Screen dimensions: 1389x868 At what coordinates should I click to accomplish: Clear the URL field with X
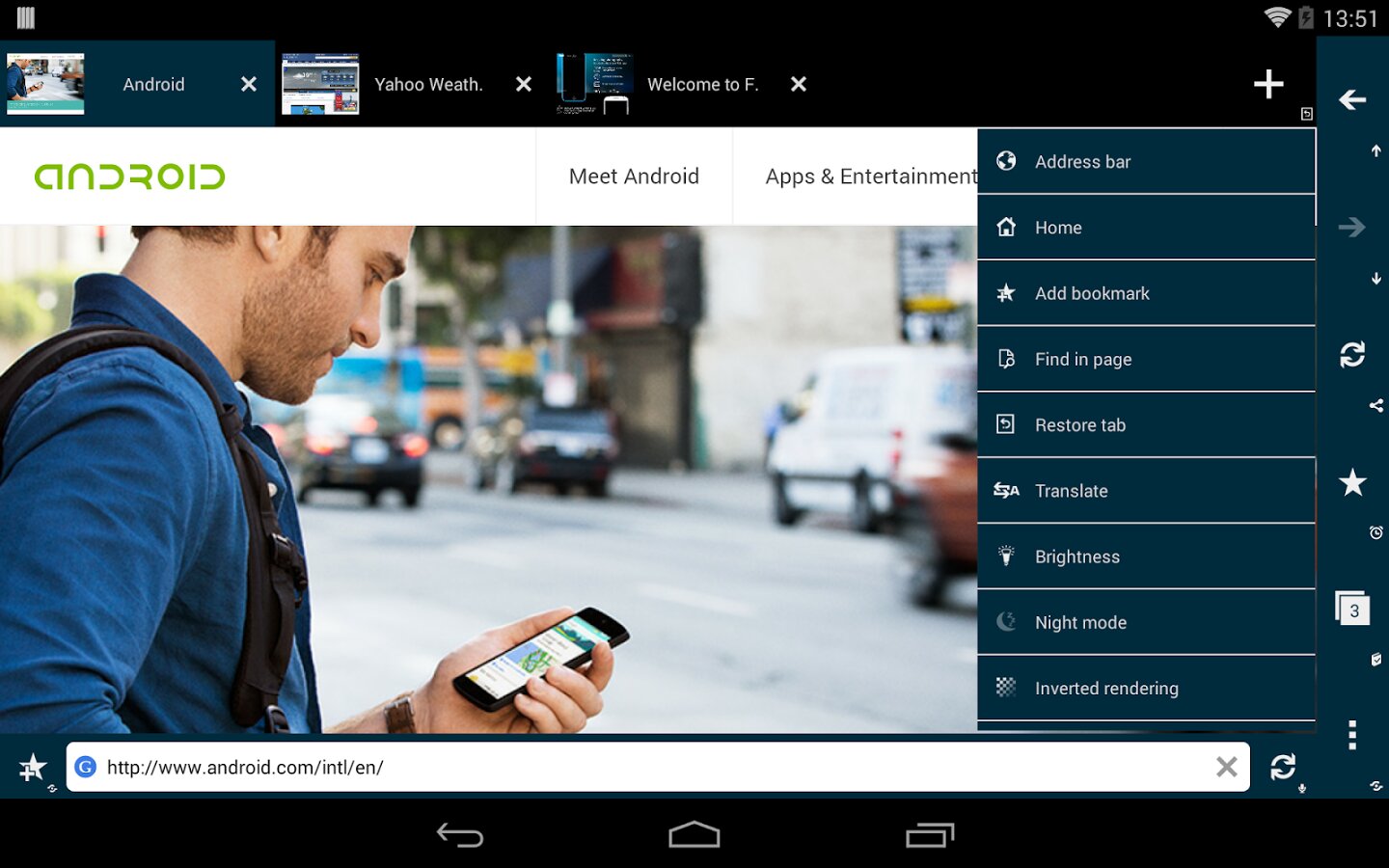1226,767
